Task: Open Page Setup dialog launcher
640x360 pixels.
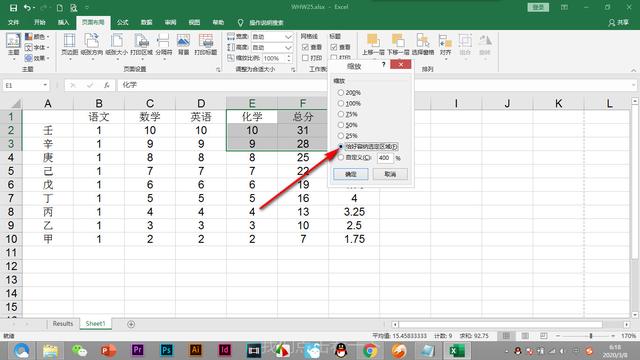Action: (x=218, y=70)
